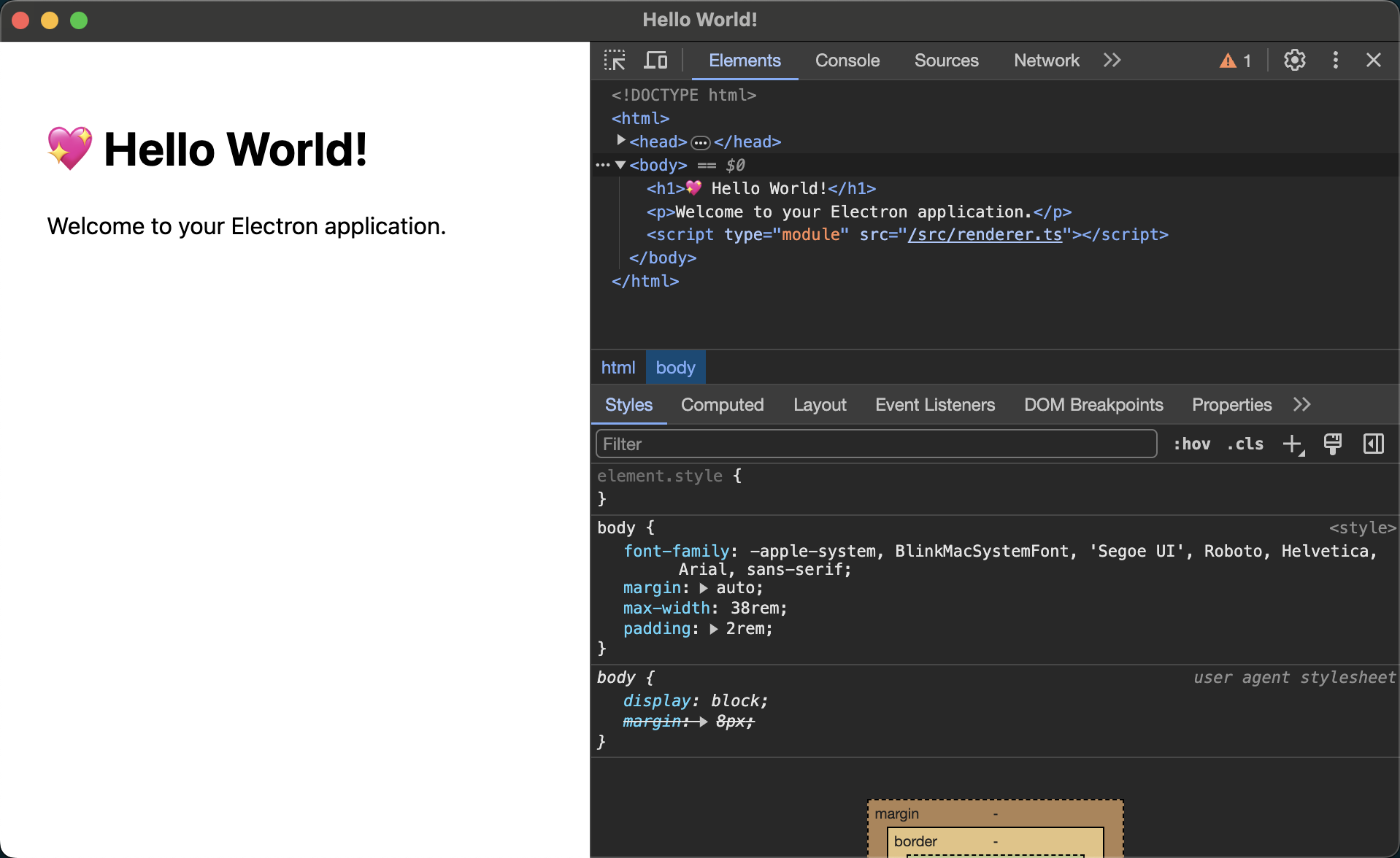The image size is (1400, 858).
Task: Switch to the Computed pane tab
Action: click(722, 405)
